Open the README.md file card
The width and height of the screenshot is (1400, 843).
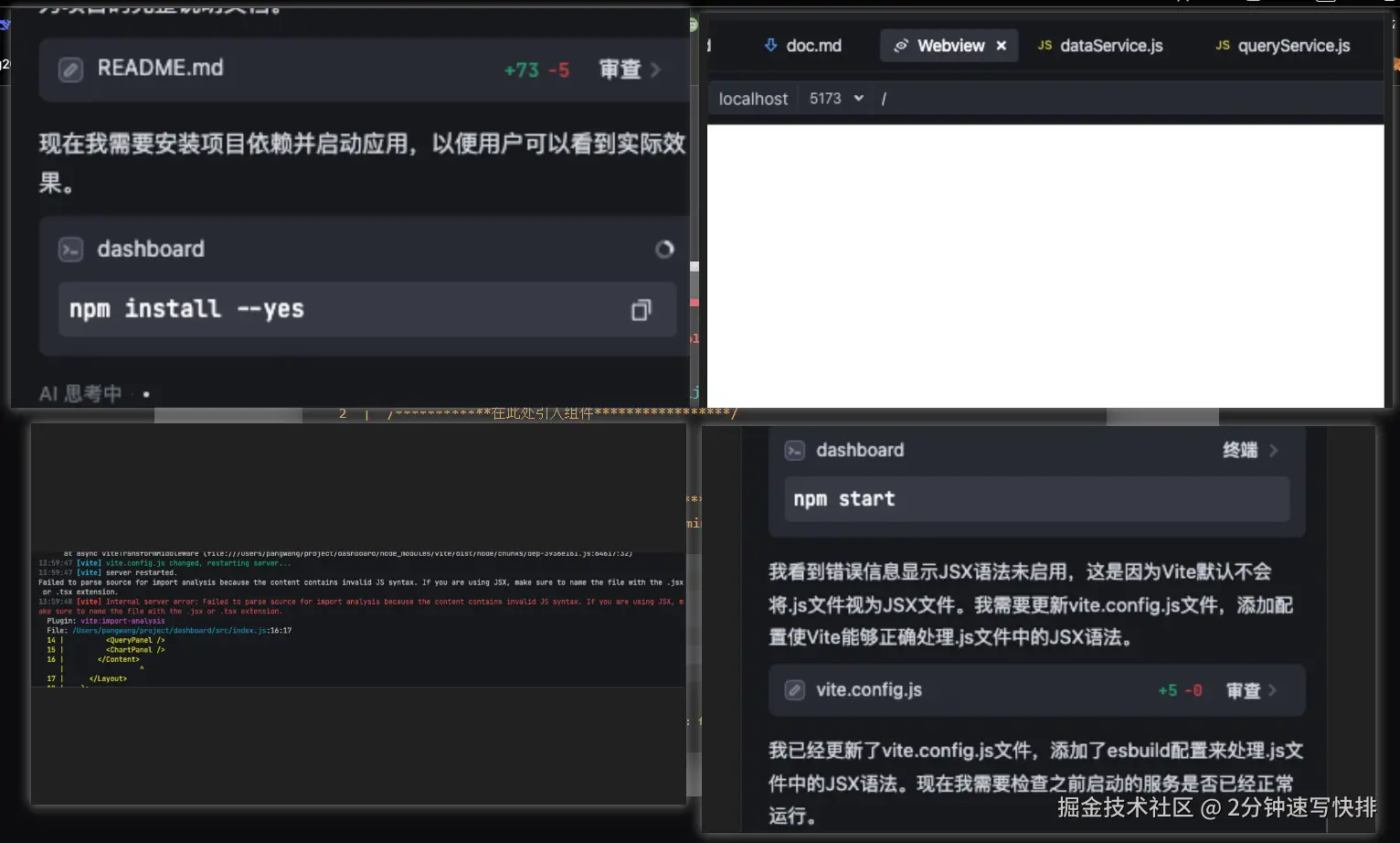[364, 69]
